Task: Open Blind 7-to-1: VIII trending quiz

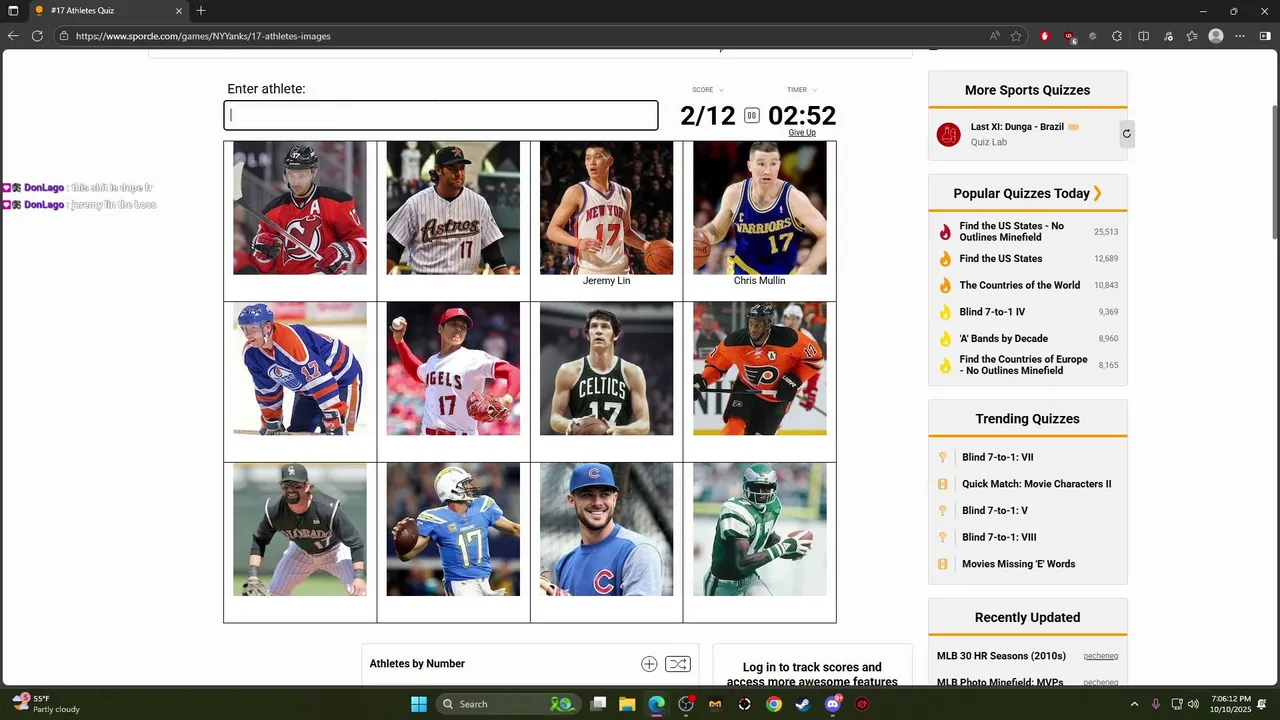Action: (x=999, y=537)
